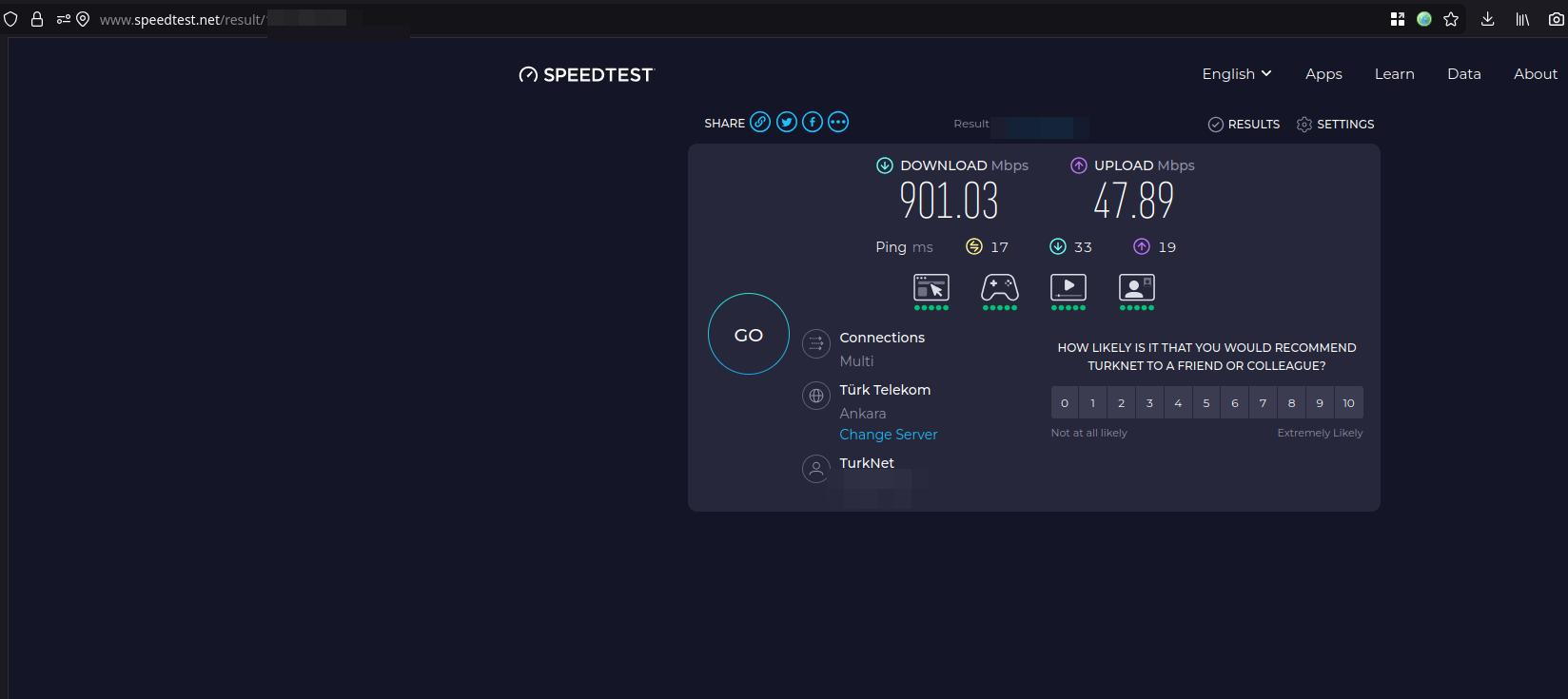Rate recommendation score 7
The image size is (1568, 699).
[1263, 402]
